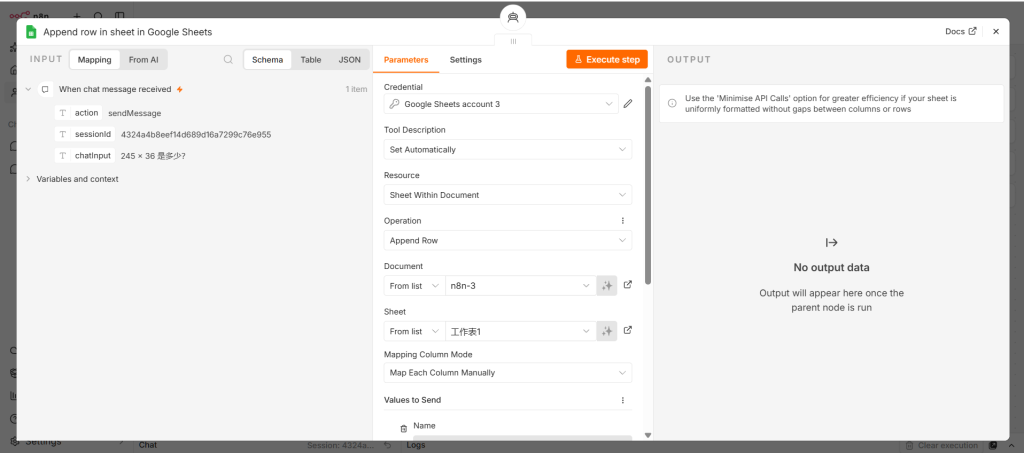The image size is (1024, 453).
Task: Open the Sheet From list mode dropdown
Action: click(x=414, y=332)
